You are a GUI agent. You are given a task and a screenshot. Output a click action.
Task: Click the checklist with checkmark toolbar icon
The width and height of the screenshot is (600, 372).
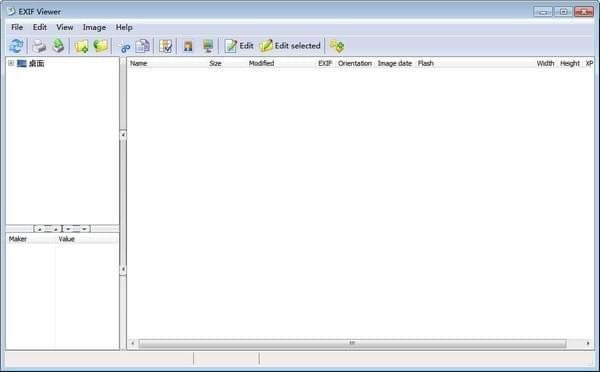(166, 46)
